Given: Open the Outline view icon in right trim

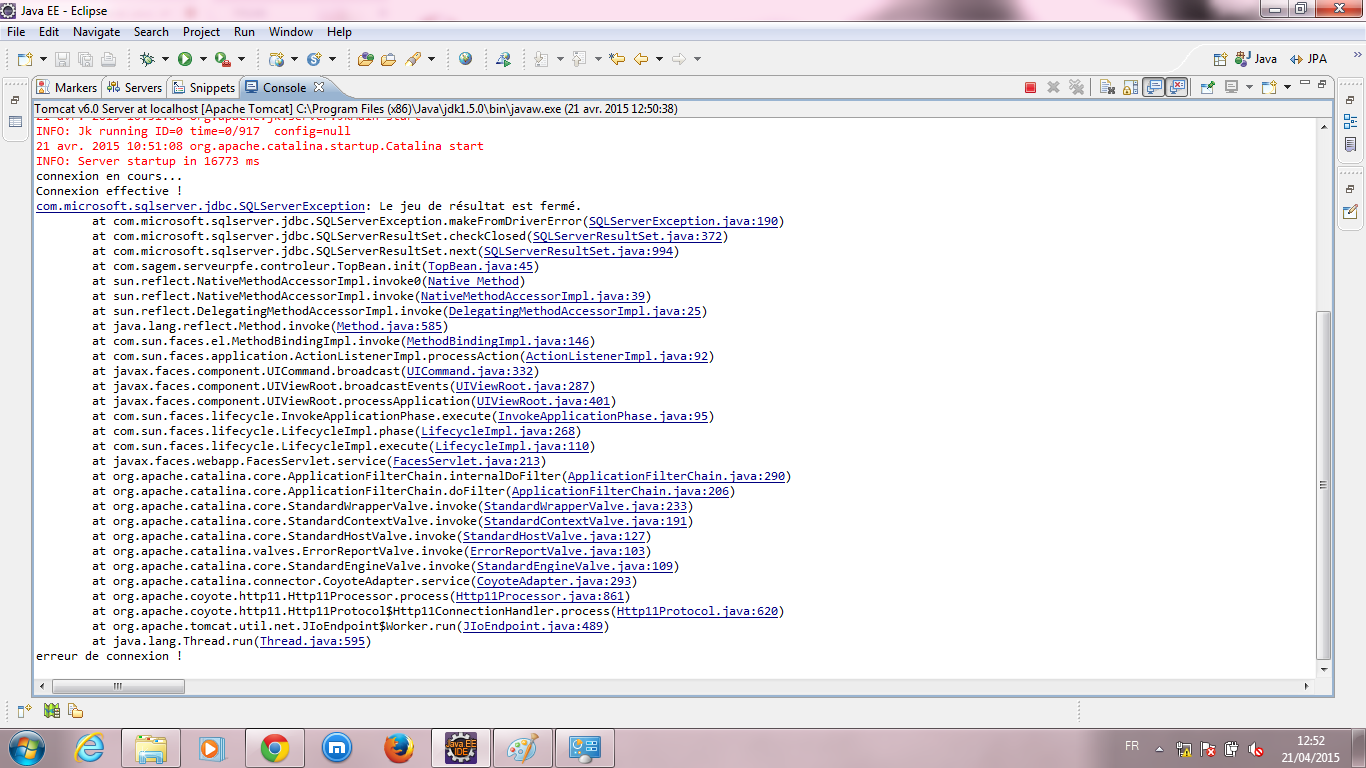Looking at the screenshot, I should pos(1350,124).
